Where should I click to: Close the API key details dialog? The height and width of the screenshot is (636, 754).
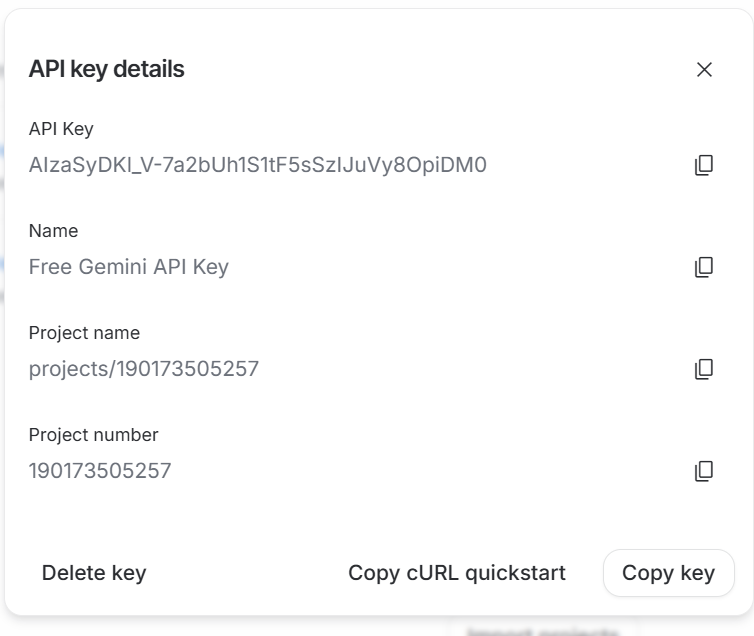coord(704,69)
